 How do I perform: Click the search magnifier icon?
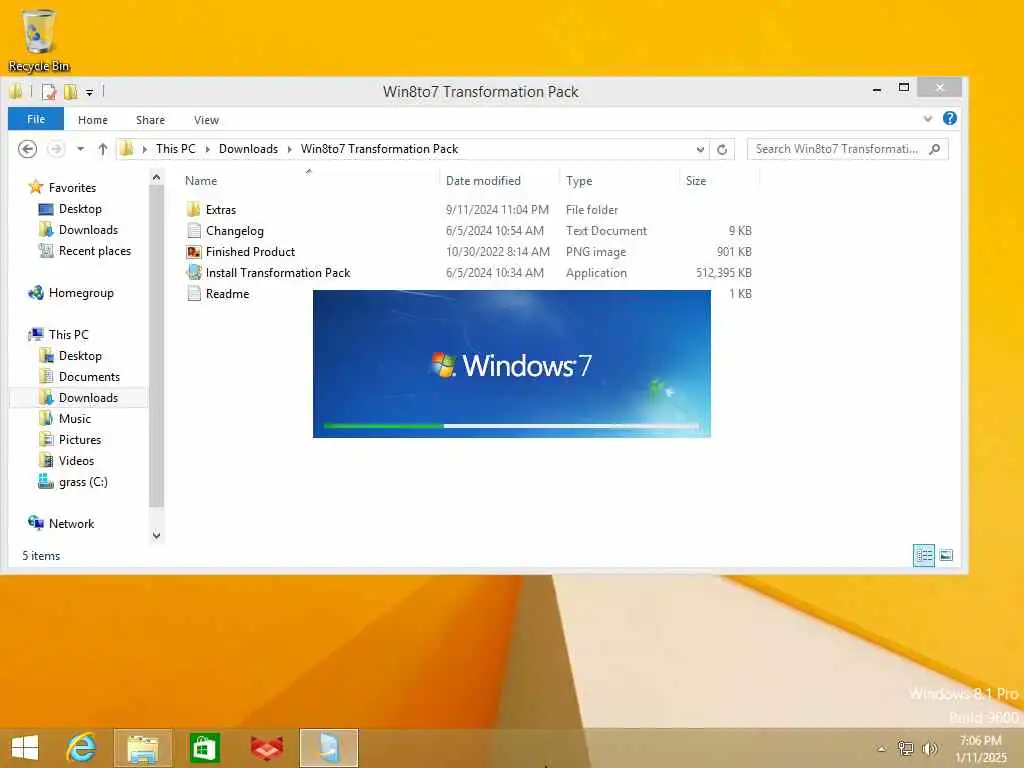click(935, 149)
